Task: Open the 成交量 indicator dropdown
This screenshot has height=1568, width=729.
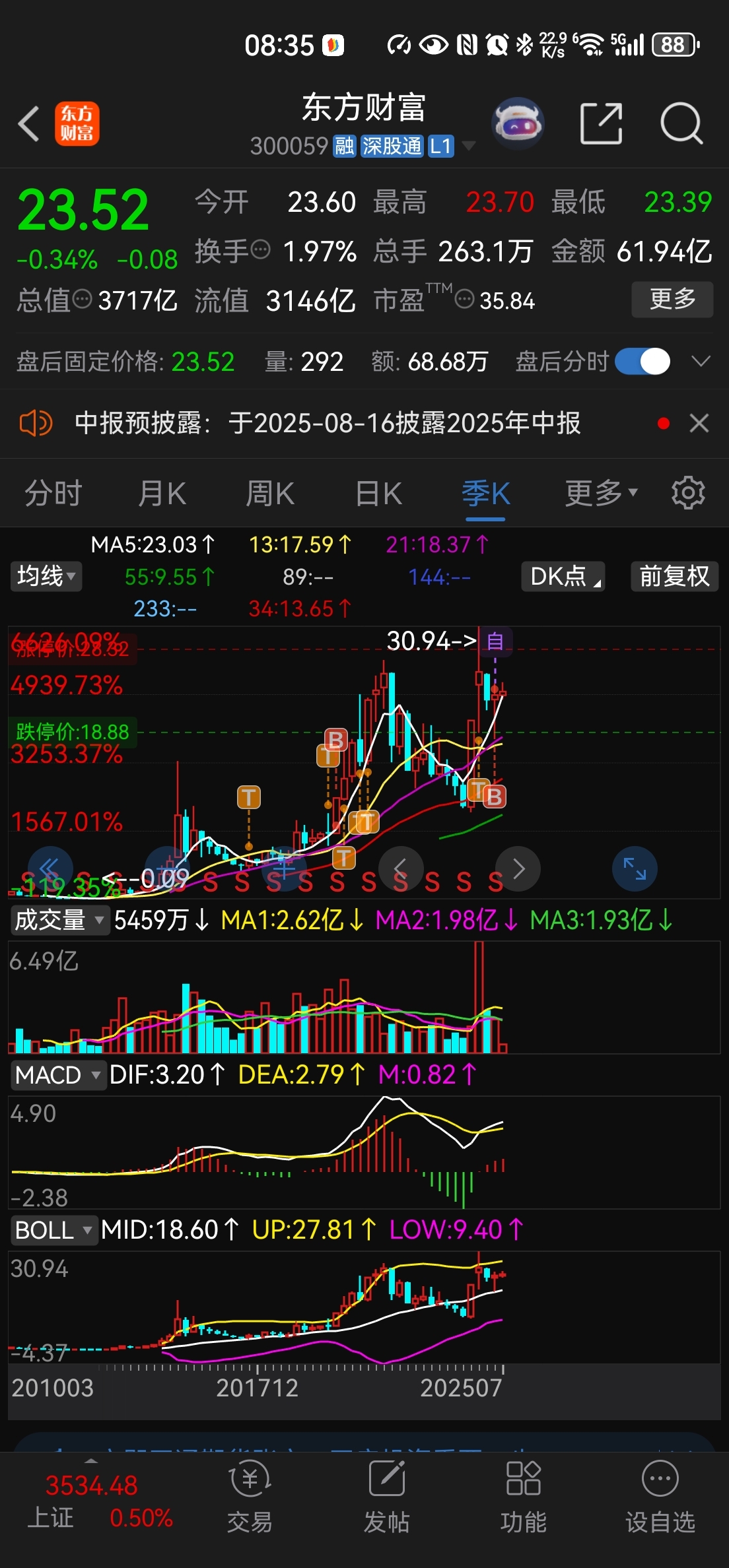Action: (x=59, y=919)
